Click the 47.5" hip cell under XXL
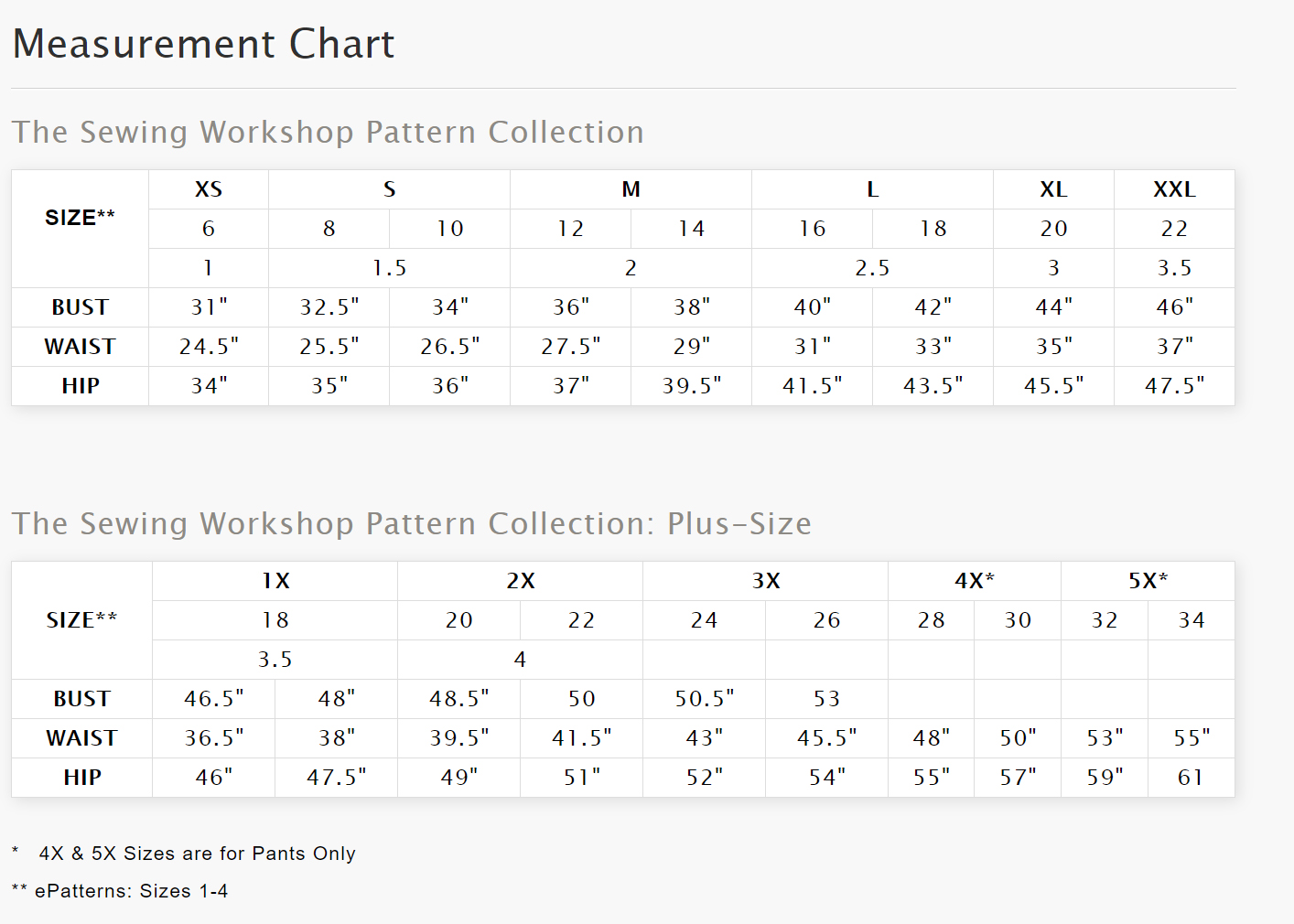Screen dimensions: 1294x924 tap(1174, 386)
